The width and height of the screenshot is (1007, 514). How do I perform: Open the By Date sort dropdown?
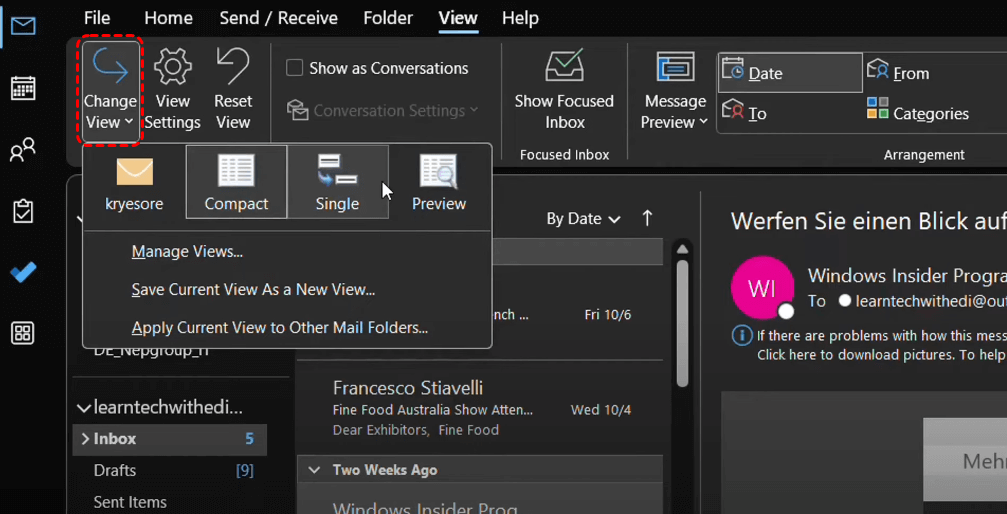tap(583, 219)
